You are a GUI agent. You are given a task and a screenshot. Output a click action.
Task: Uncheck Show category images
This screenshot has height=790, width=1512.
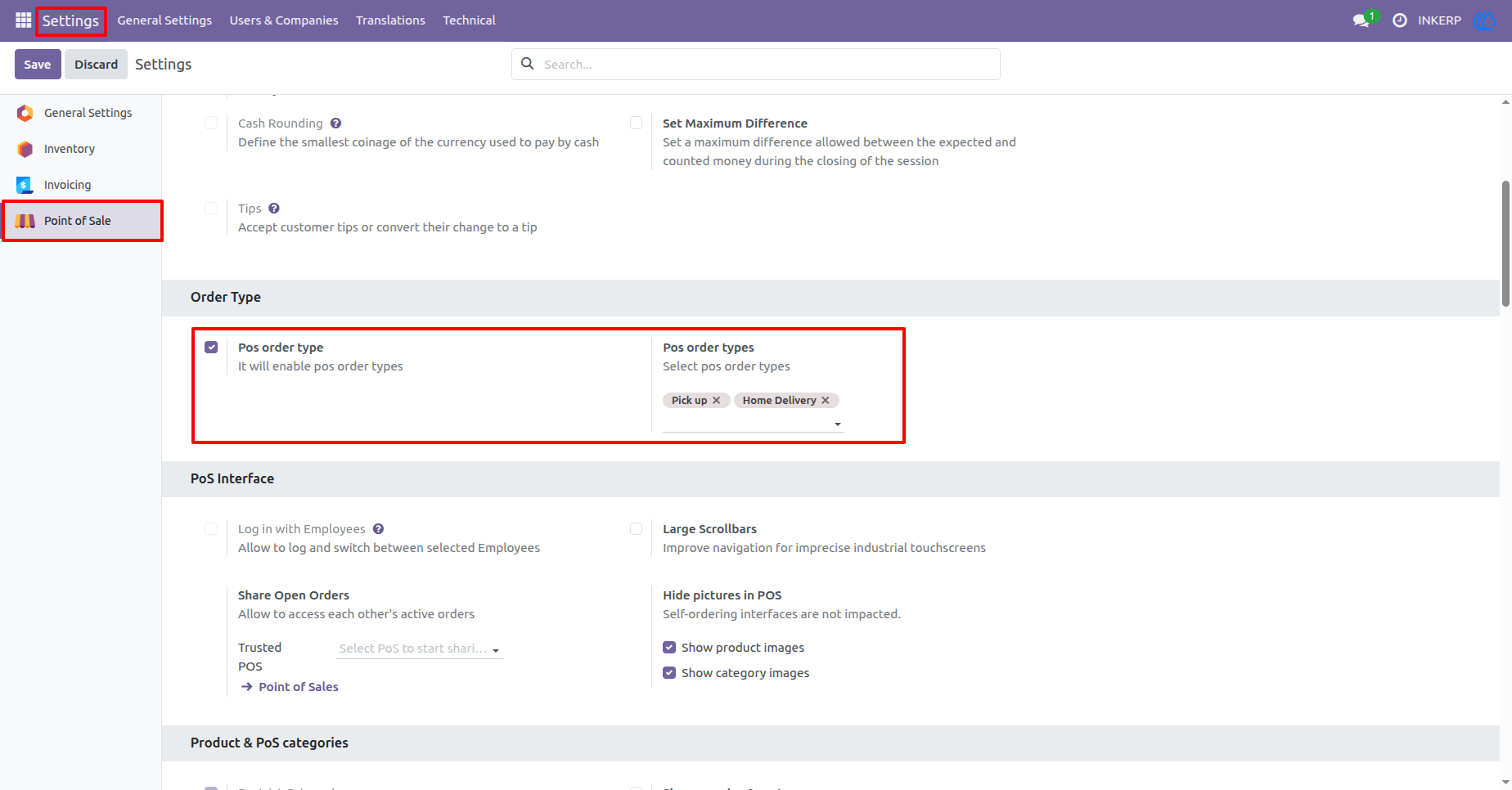tap(669, 673)
